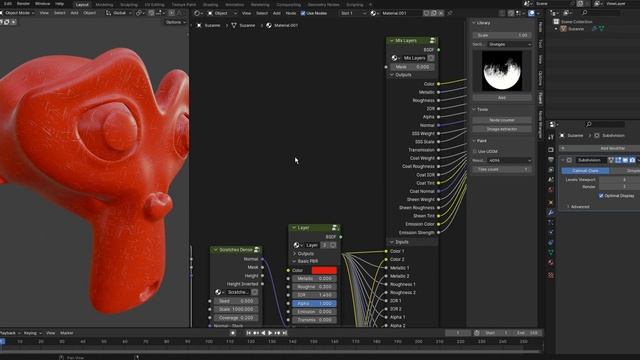Click the auto keying record button
The width and height of the screenshot is (640, 360).
pyautogui.click(x=233, y=333)
